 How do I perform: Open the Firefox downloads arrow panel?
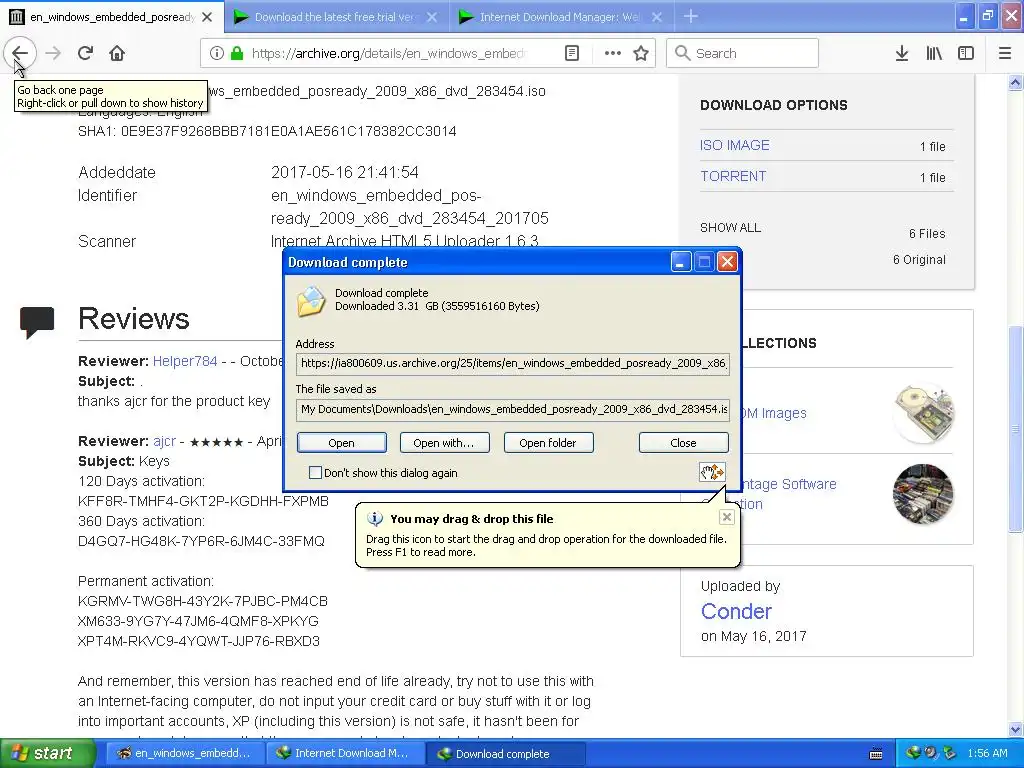902,53
